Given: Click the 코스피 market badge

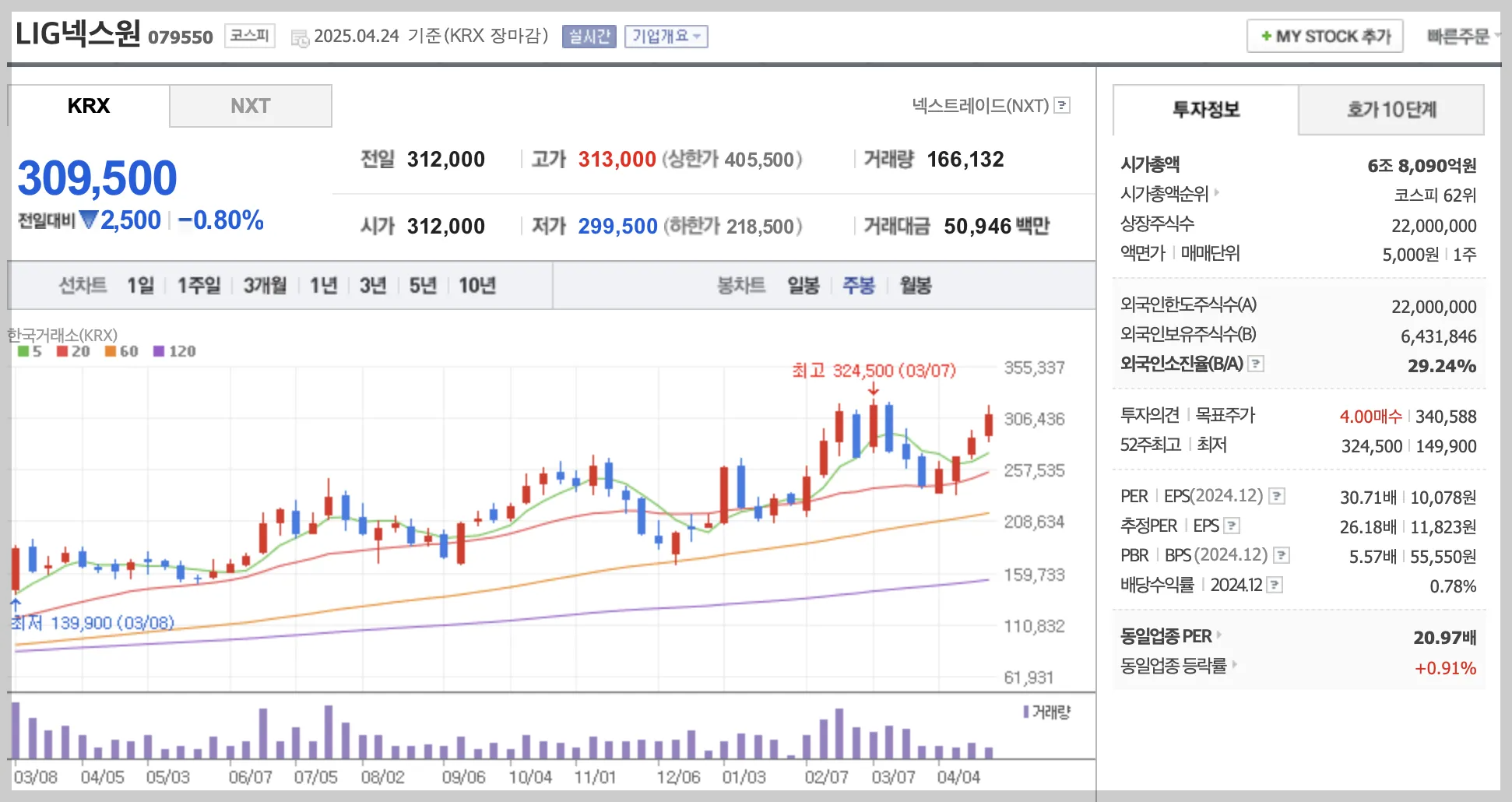Looking at the screenshot, I should tap(250, 36).
